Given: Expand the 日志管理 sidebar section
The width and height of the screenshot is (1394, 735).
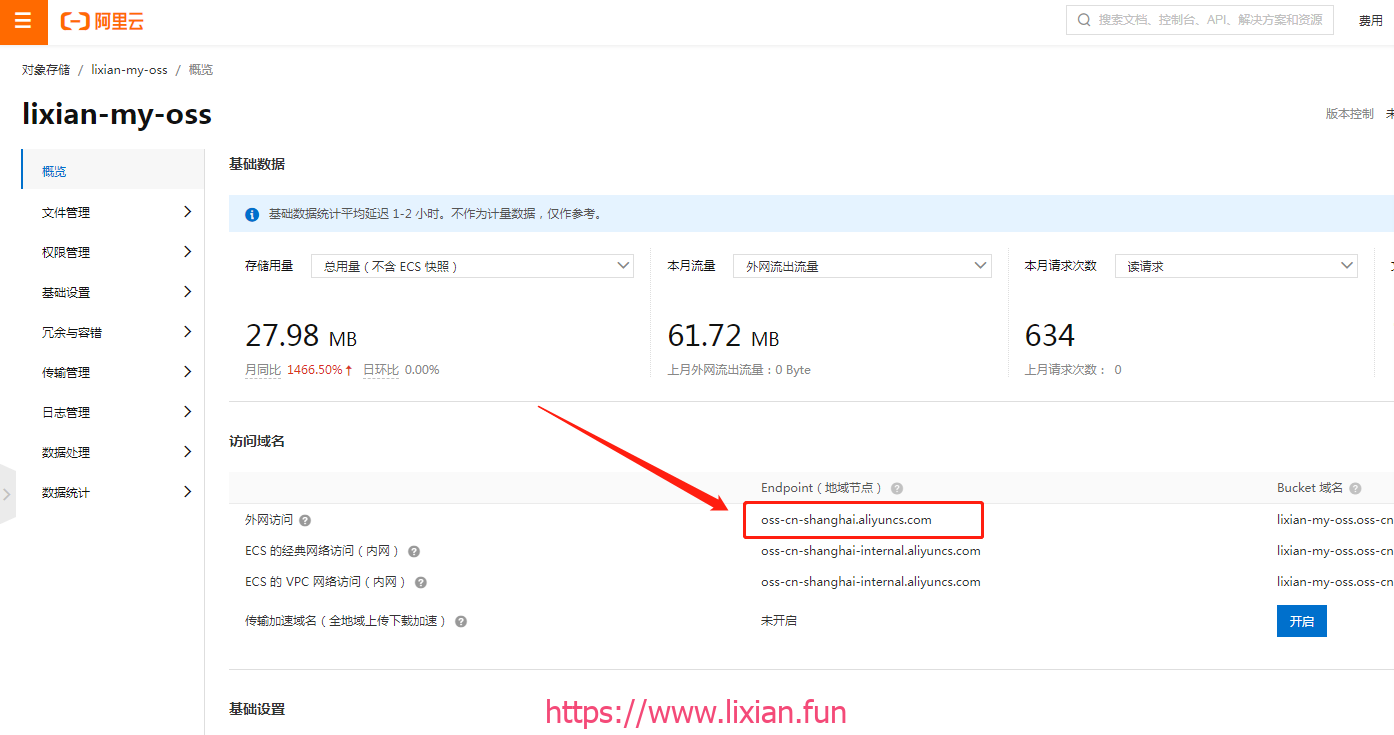Looking at the screenshot, I should click(112, 412).
